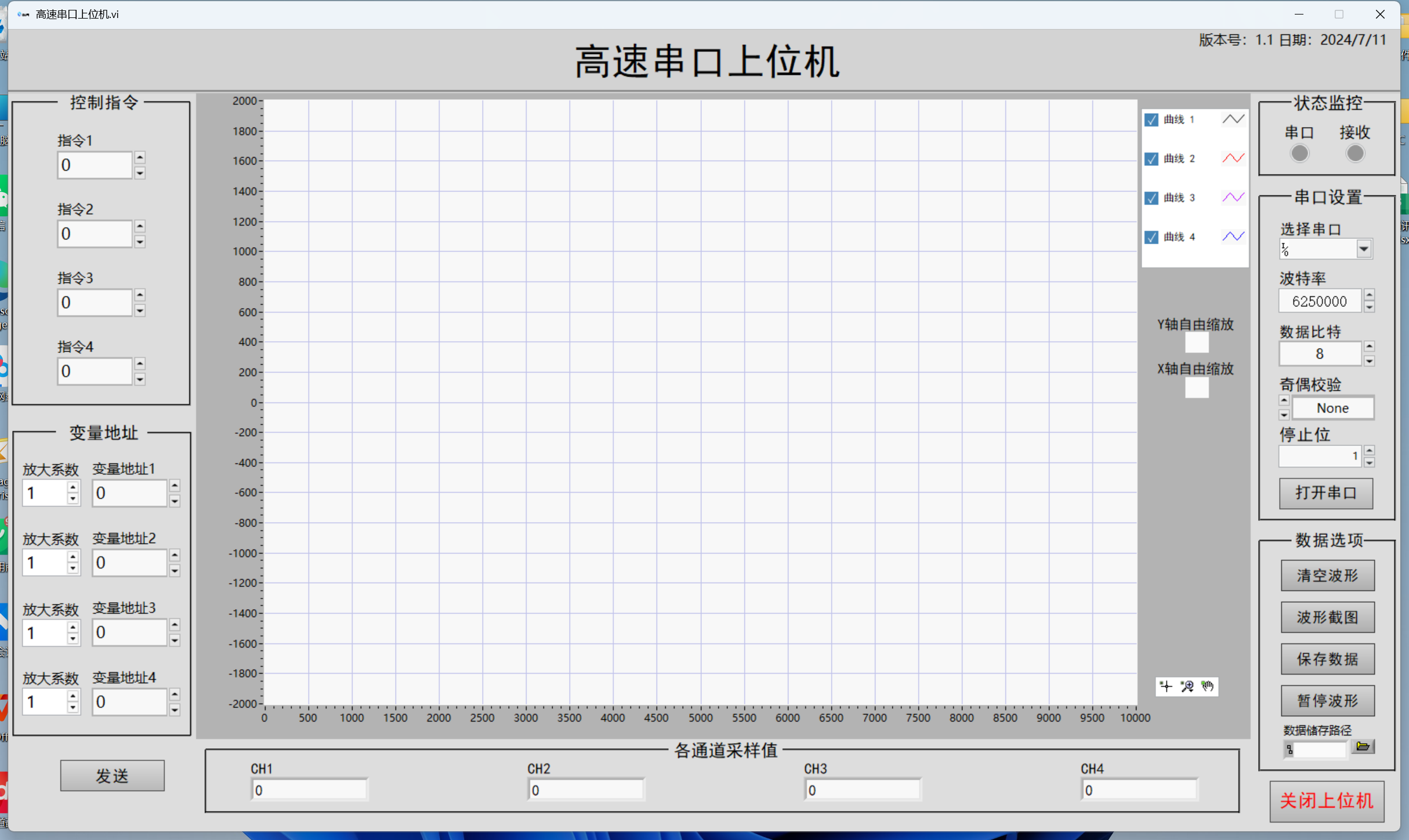Increment the 波特率 value
Screen dimensions: 1409x840
click(x=1370, y=295)
